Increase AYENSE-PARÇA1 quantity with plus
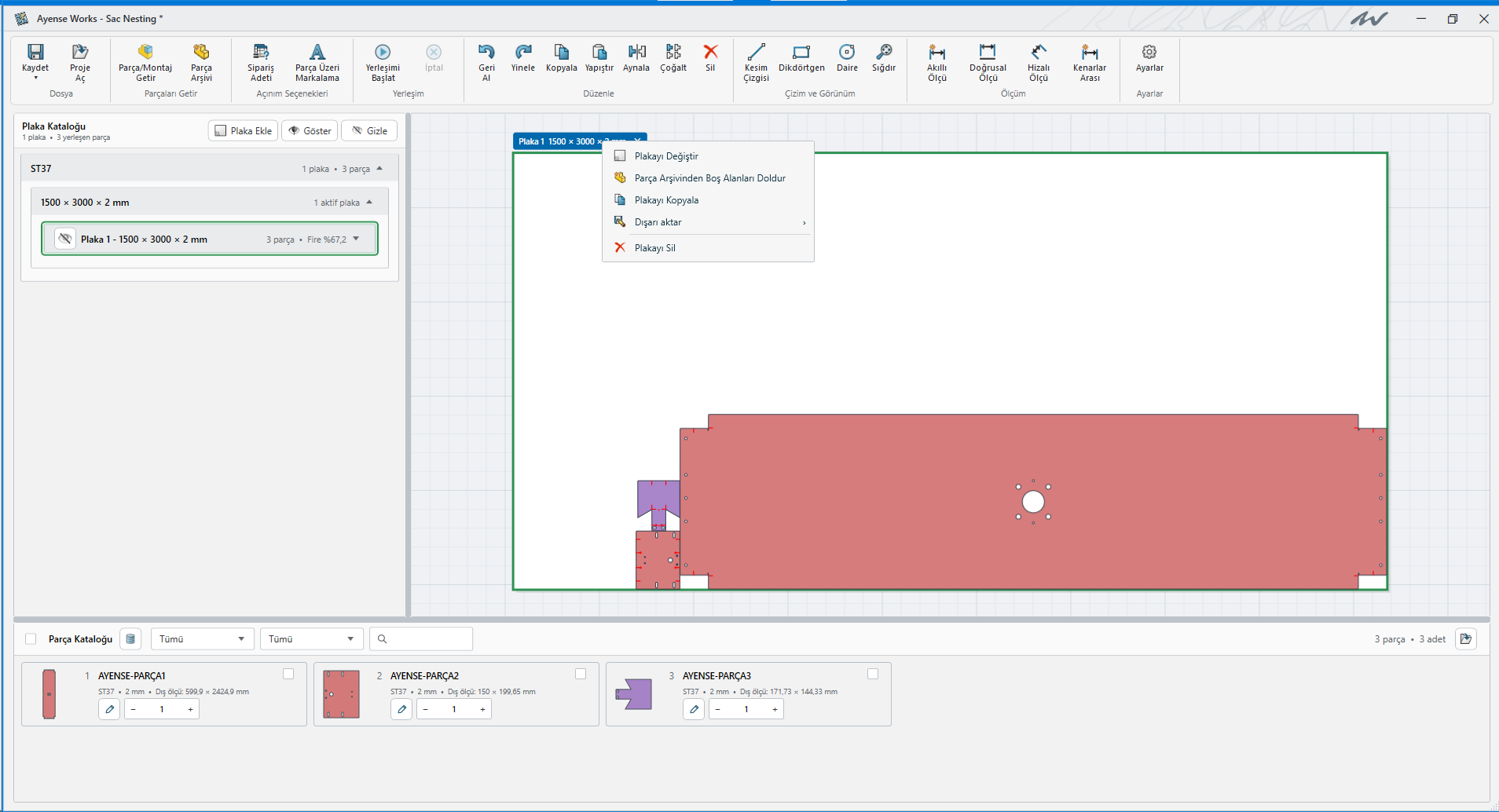Screen dimensions: 1499x812 190,709
